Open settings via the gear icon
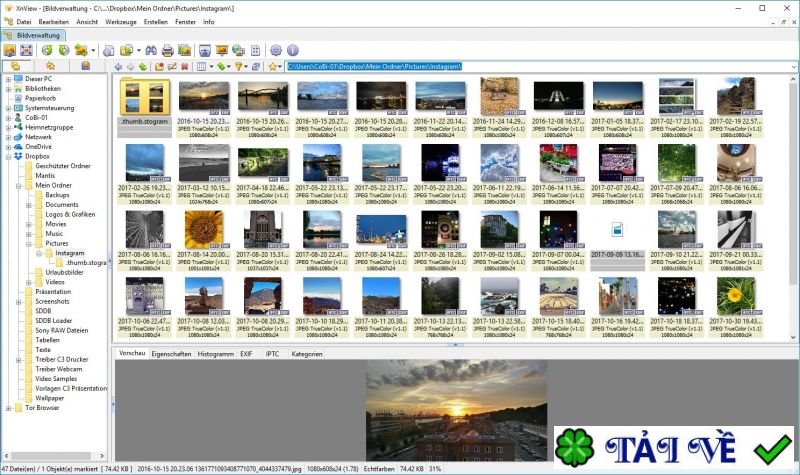800x475 pixels. click(276, 50)
